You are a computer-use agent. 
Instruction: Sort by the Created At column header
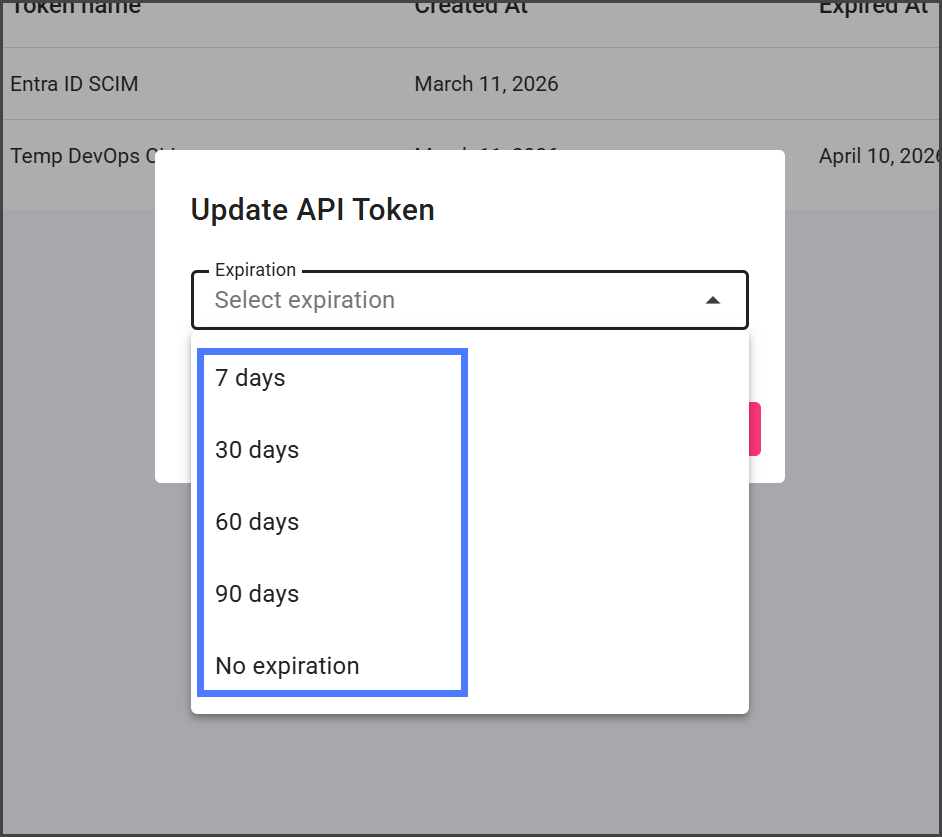click(471, 8)
